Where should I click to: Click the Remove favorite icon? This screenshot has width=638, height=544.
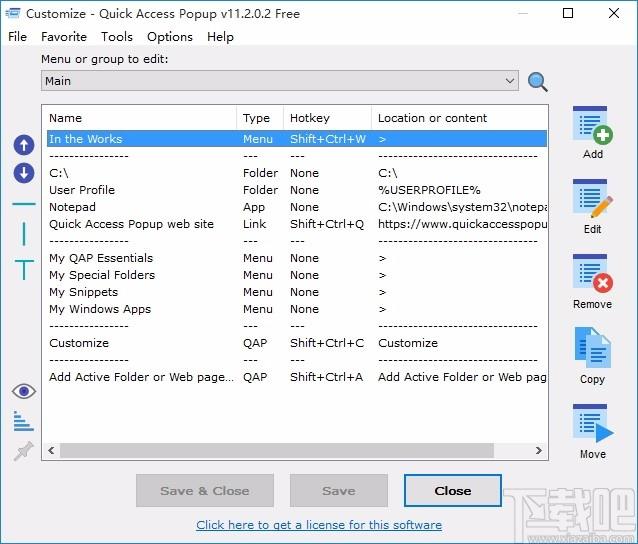[592, 274]
